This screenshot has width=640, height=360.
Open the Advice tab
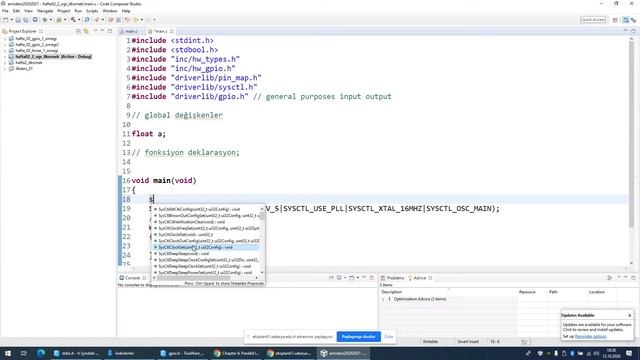[x=420, y=278]
